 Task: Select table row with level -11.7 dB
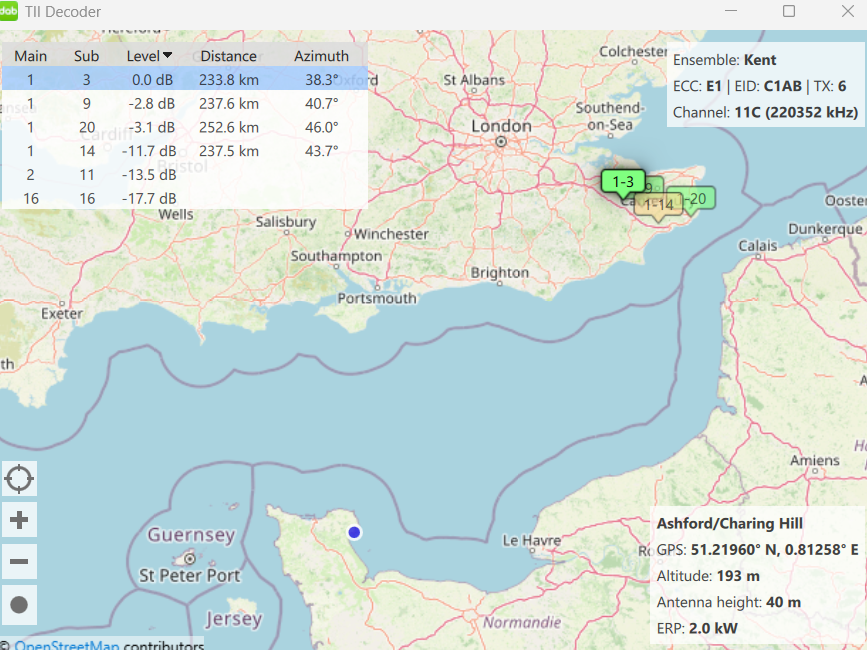coord(185,151)
